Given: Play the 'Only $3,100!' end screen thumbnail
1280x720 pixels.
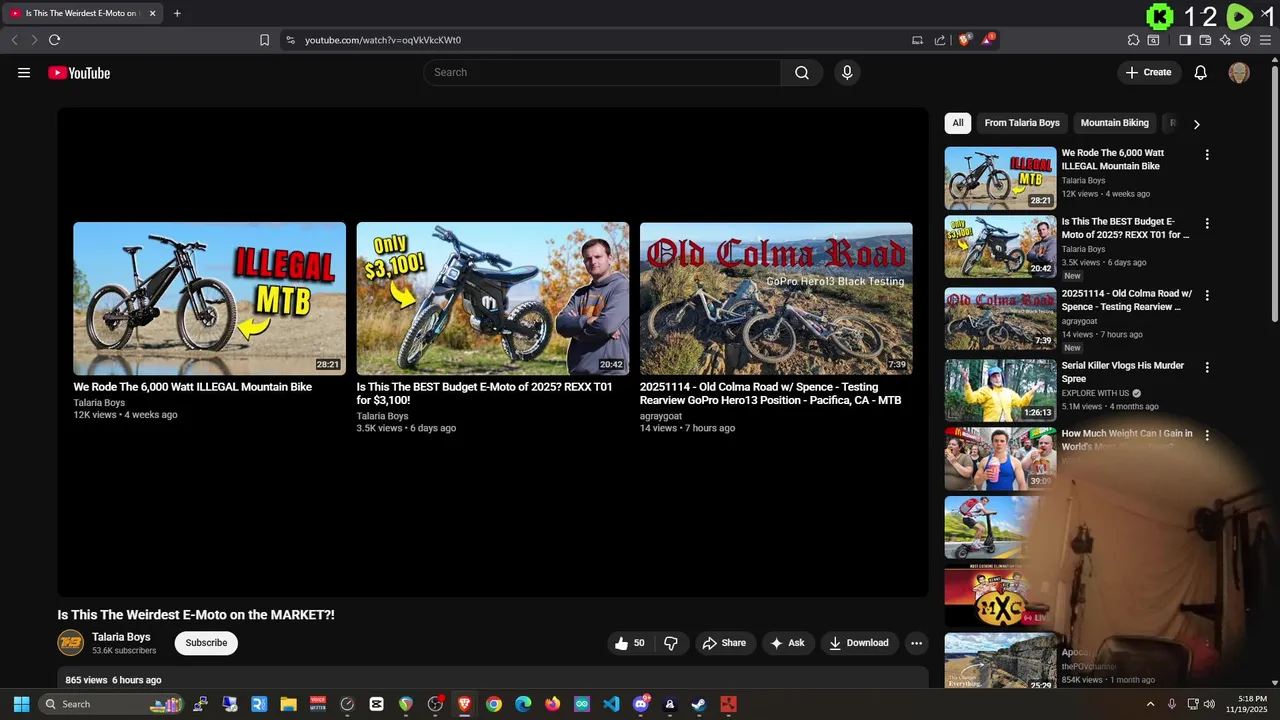Looking at the screenshot, I should [493, 298].
